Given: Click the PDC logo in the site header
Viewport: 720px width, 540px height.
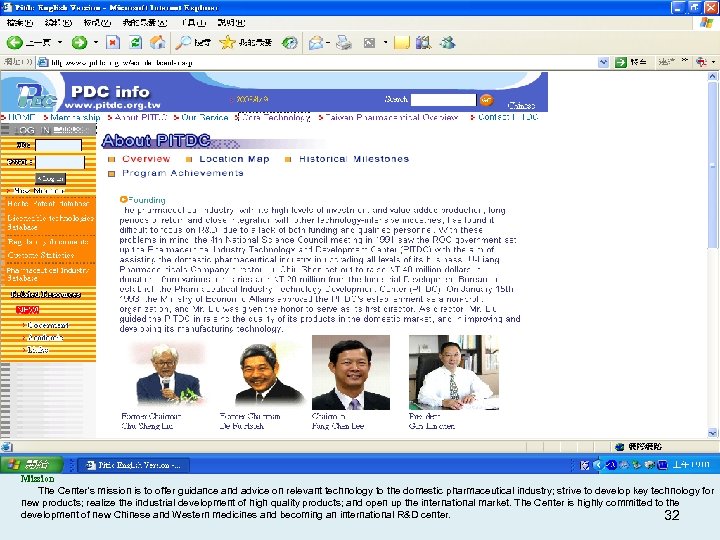Looking at the screenshot, I should click(x=36, y=95).
